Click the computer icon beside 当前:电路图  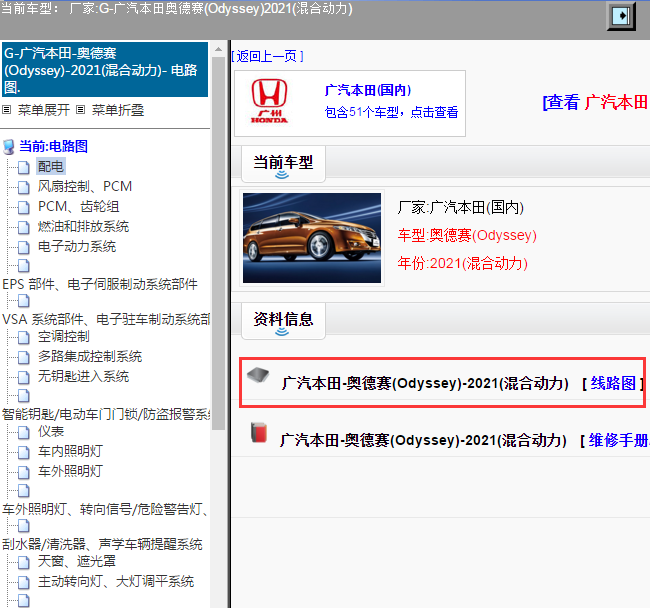tap(9, 147)
